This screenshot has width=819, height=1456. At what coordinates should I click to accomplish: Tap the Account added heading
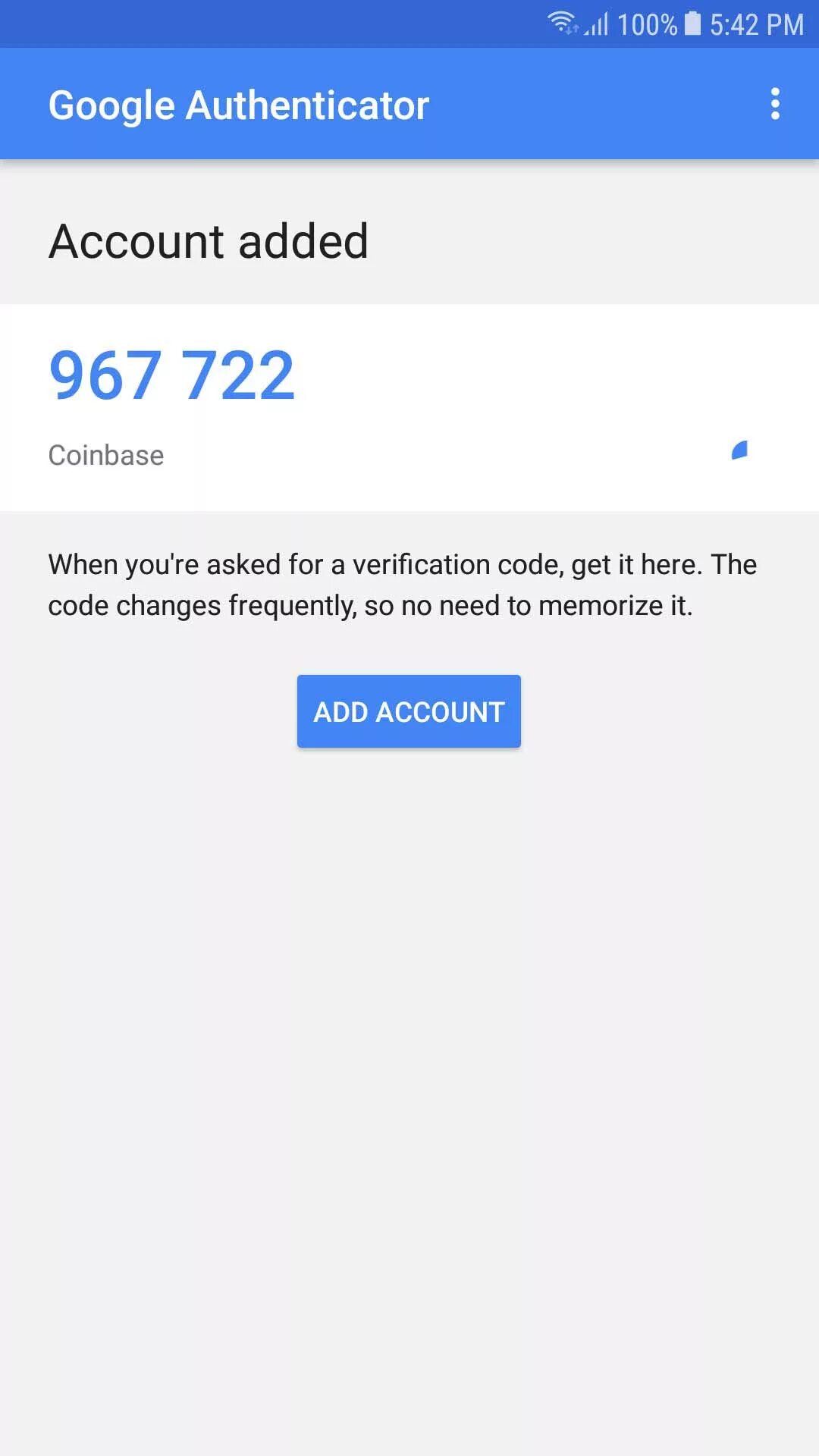[209, 241]
